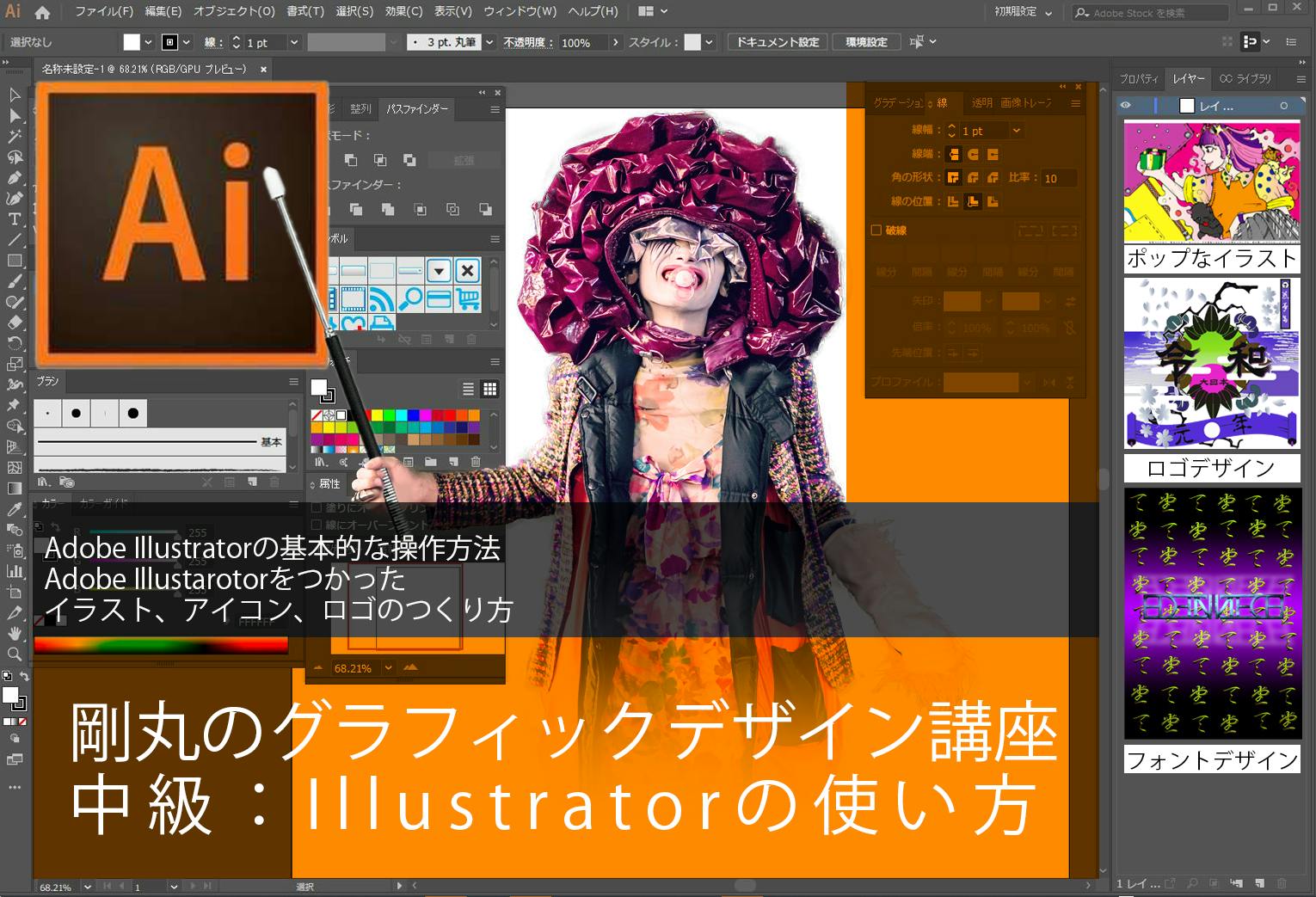This screenshot has height=897, width=1316.
Task: Click the ドキュメント設定 button
Action: point(778,42)
